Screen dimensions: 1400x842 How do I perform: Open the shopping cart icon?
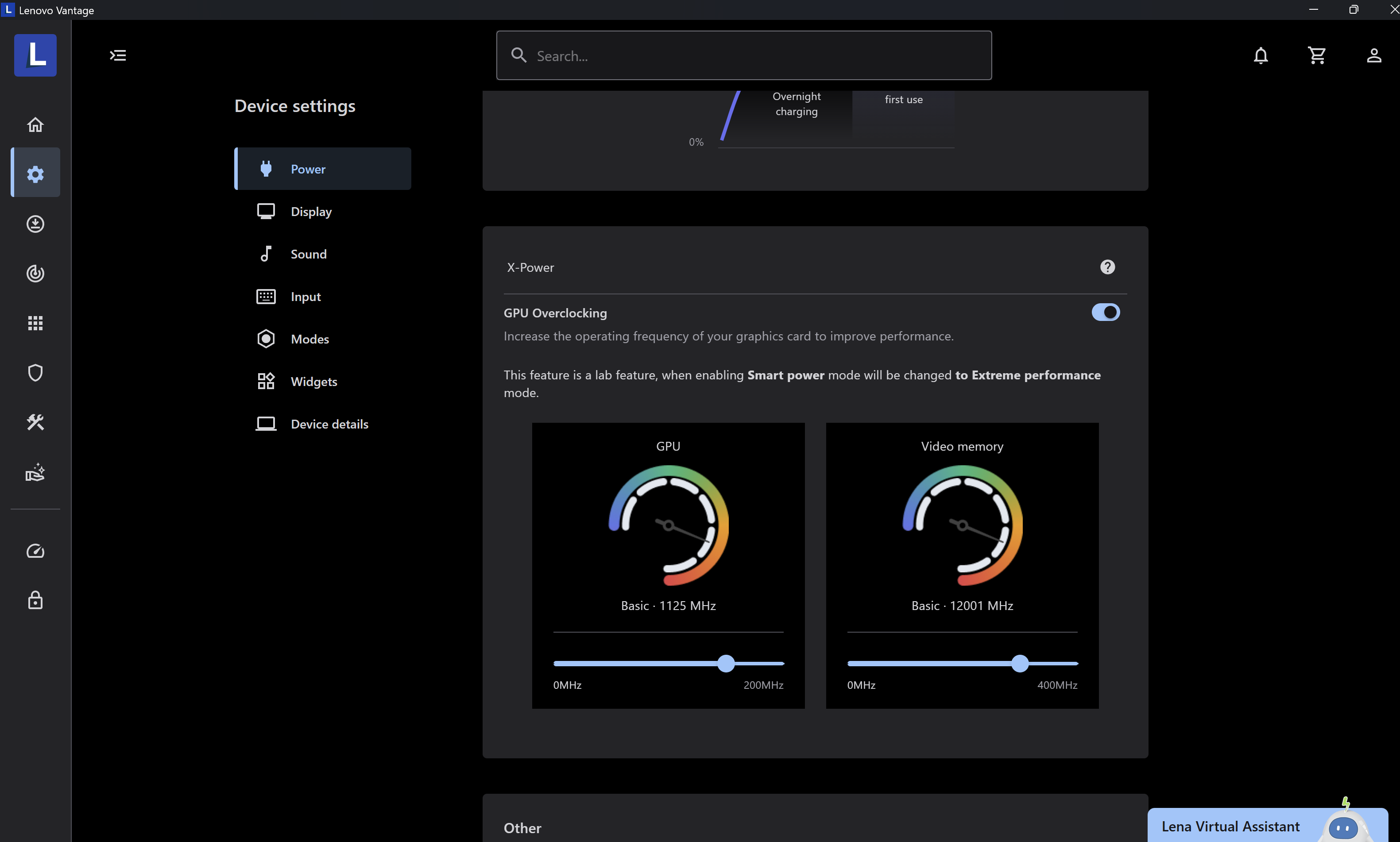(x=1317, y=55)
